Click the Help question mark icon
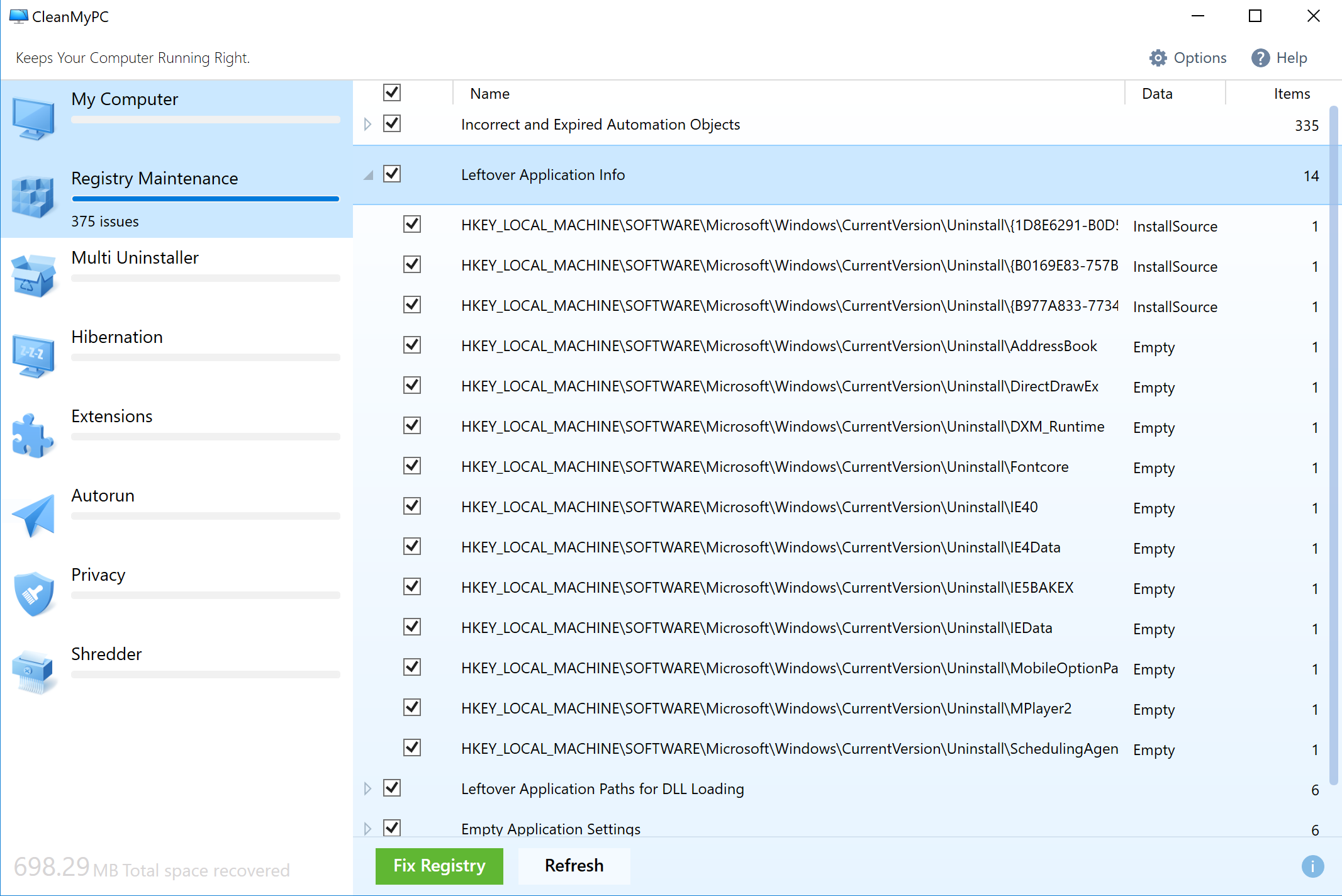Screen dimensions: 1342x896 pos(1260,58)
